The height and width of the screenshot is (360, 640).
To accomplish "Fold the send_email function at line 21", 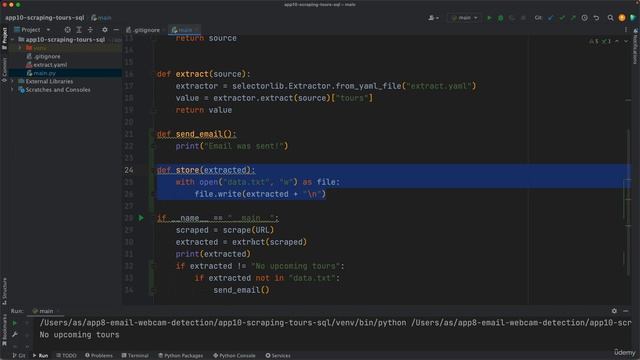I will [153, 134].
